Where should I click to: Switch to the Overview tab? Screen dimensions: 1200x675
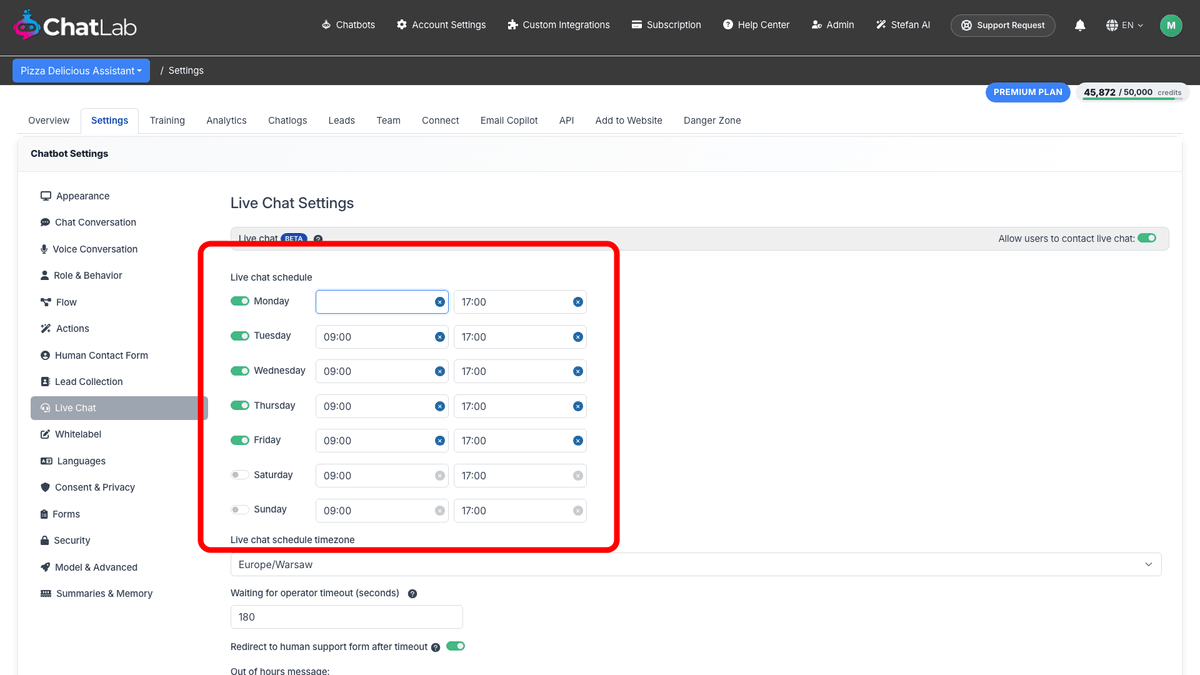point(49,120)
